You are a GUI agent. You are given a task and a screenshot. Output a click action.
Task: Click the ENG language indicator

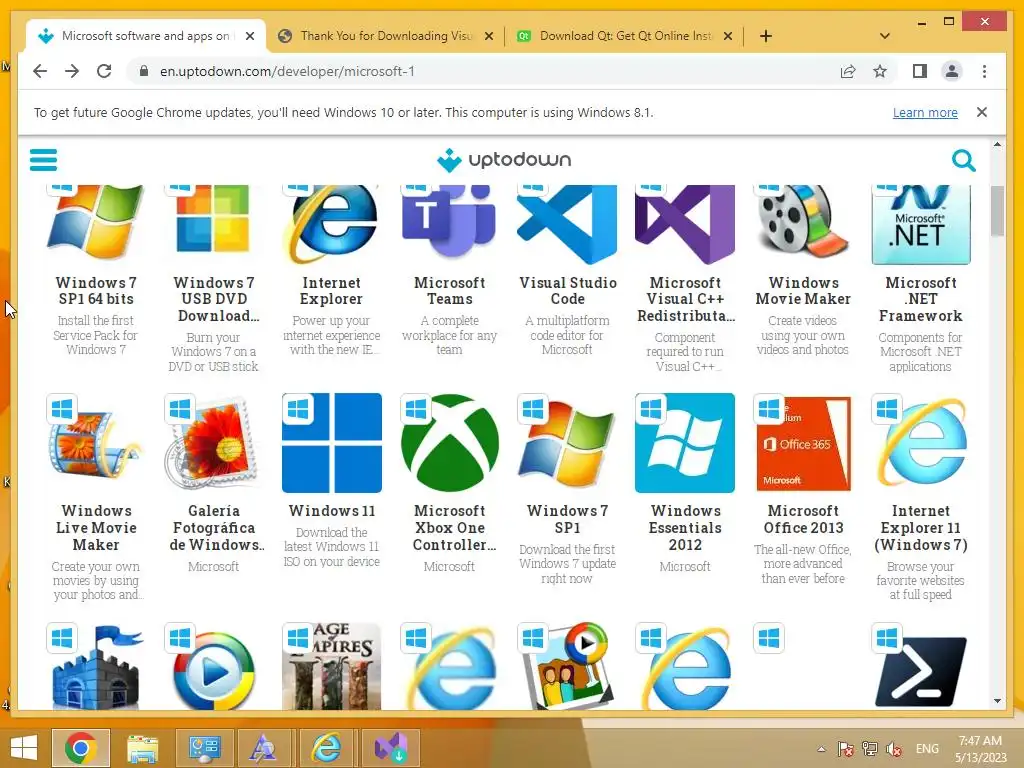coord(927,749)
